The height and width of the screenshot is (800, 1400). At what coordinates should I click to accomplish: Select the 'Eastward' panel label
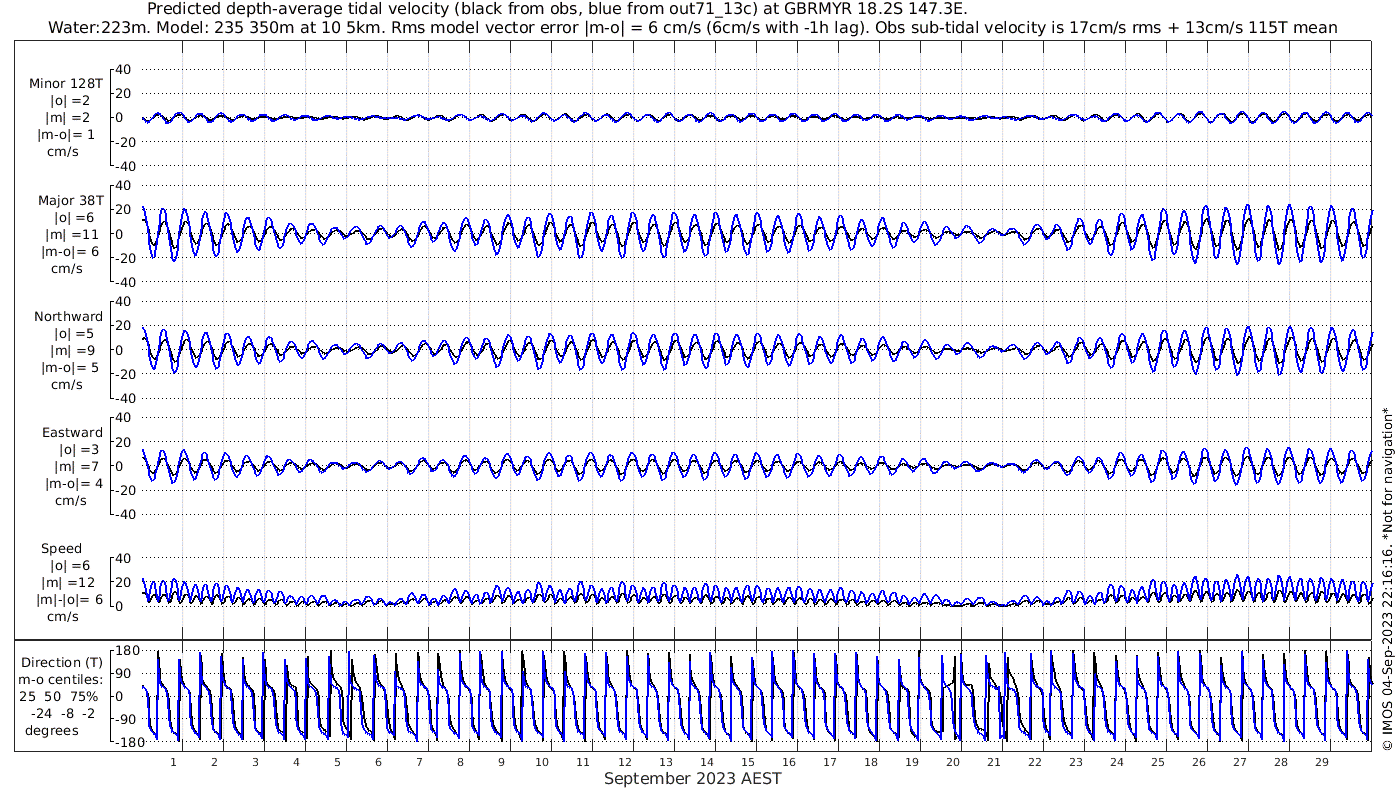(x=72, y=432)
